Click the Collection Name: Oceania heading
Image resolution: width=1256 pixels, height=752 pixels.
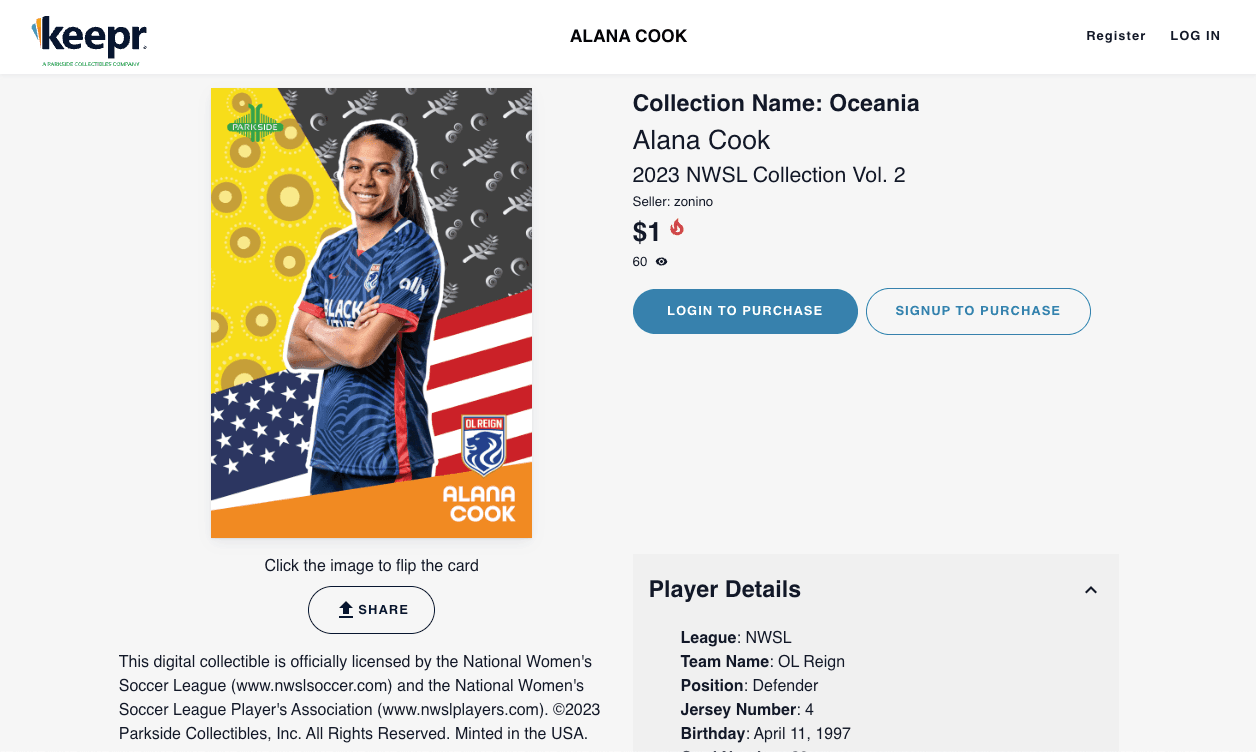pyautogui.click(x=776, y=103)
